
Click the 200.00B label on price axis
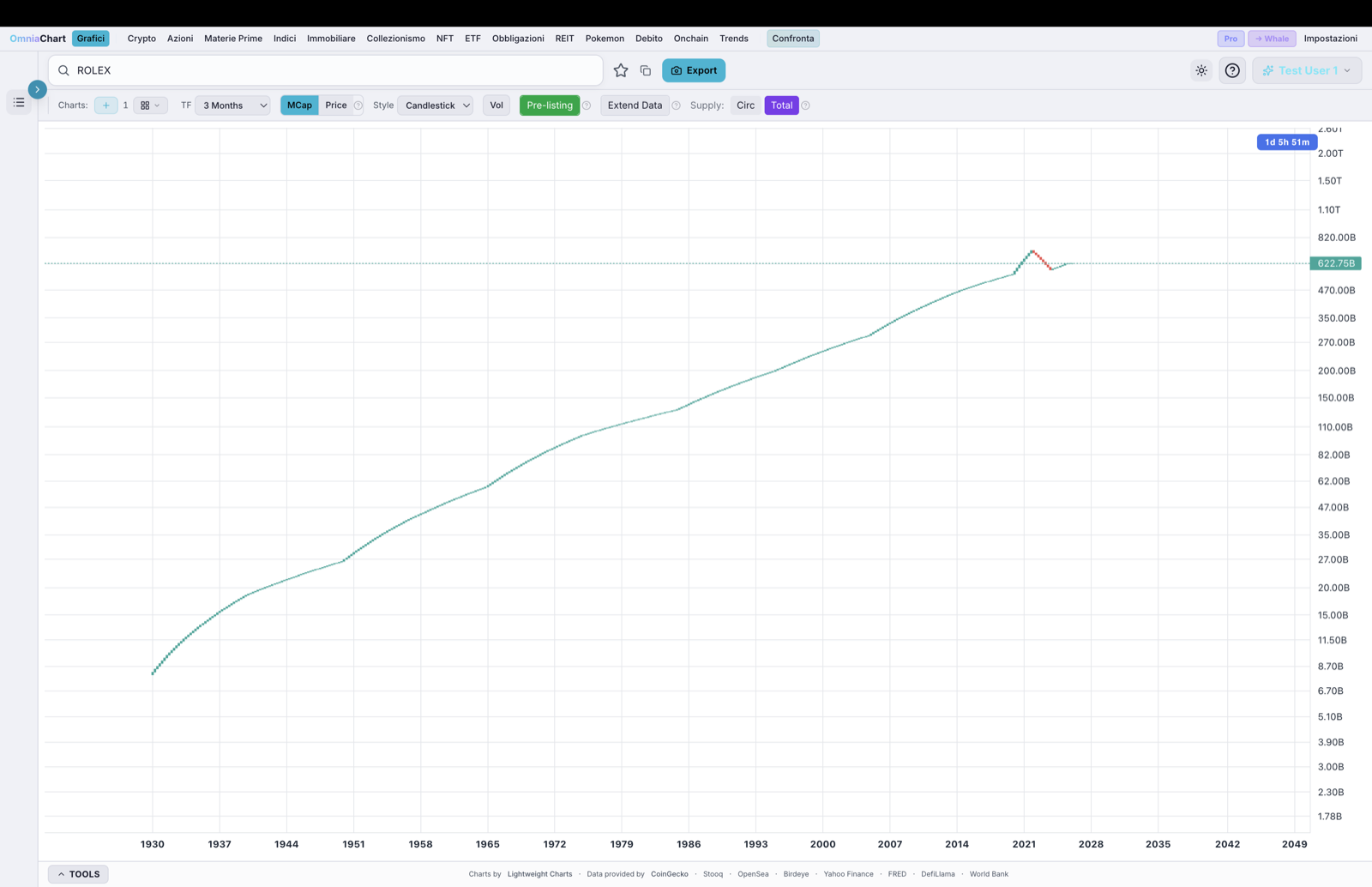point(1336,371)
